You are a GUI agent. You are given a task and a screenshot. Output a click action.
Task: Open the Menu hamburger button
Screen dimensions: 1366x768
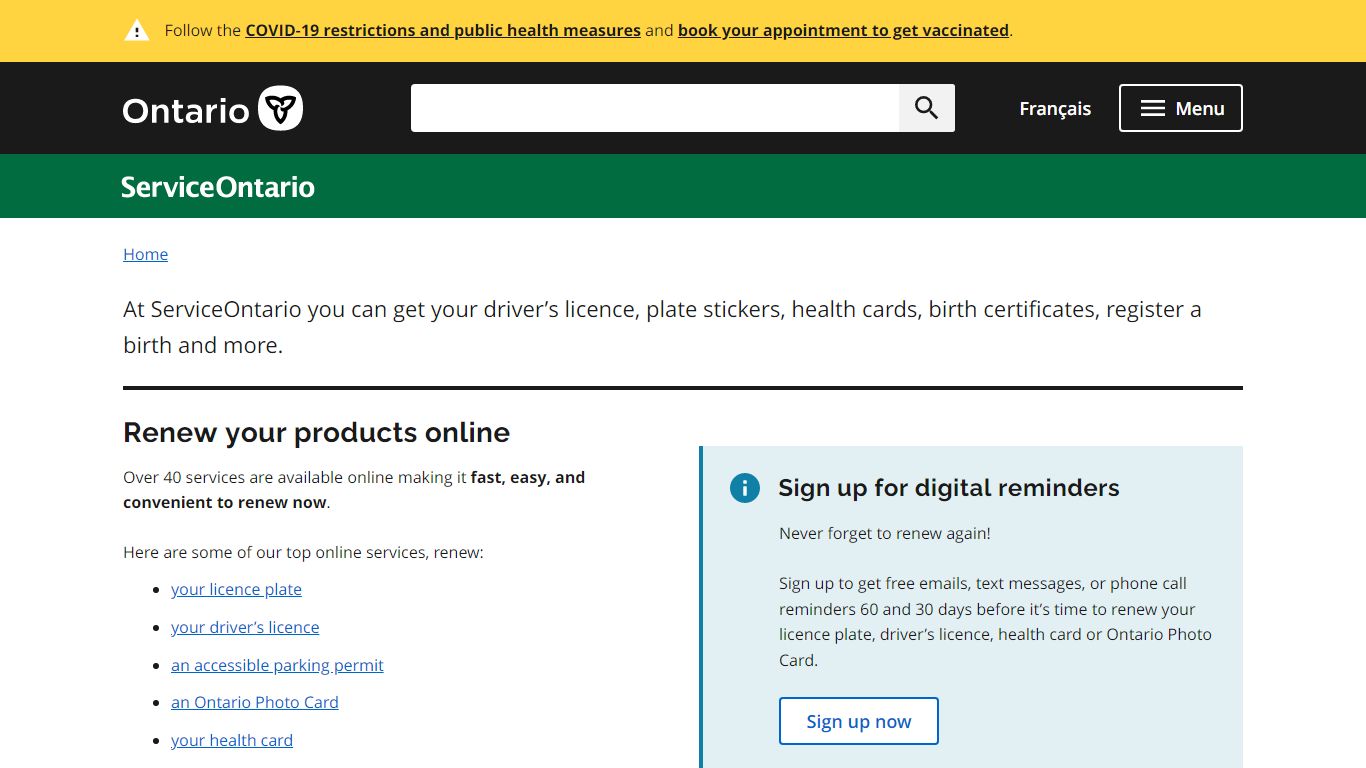[x=1181, y=108]
